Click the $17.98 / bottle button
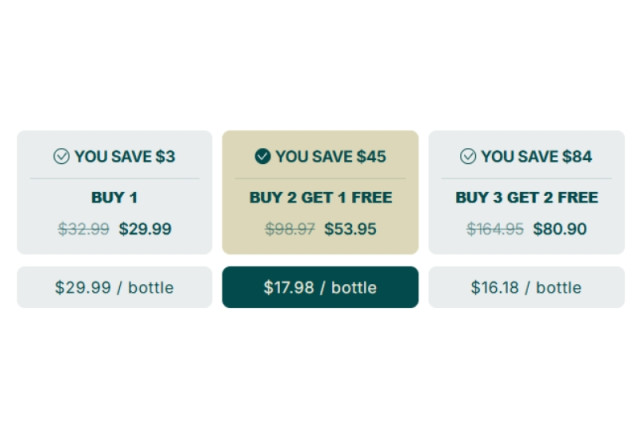640x440 pixels. click(320, 287)
